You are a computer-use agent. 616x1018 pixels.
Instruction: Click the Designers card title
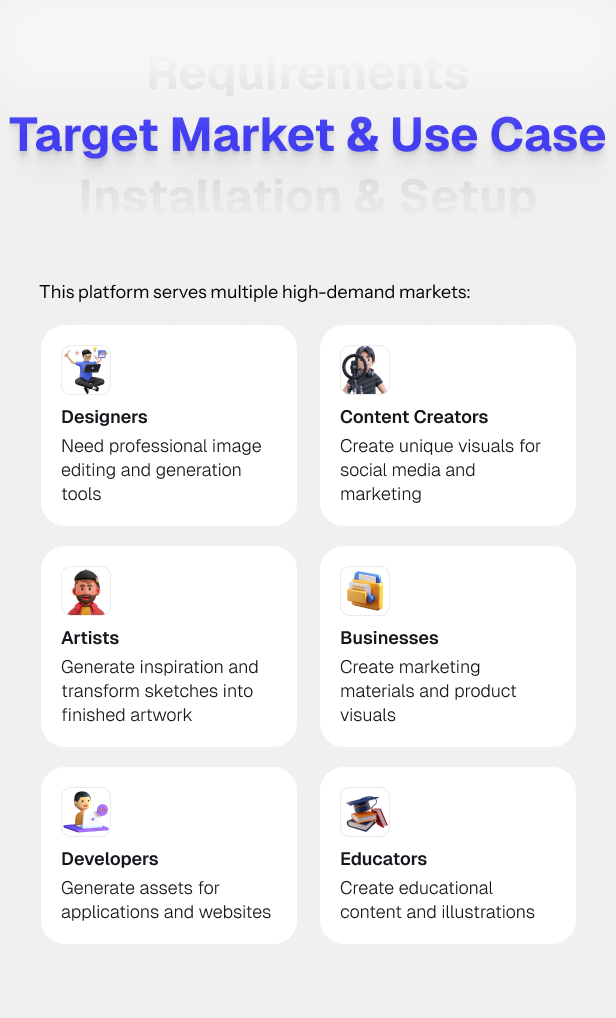point(104,417)
